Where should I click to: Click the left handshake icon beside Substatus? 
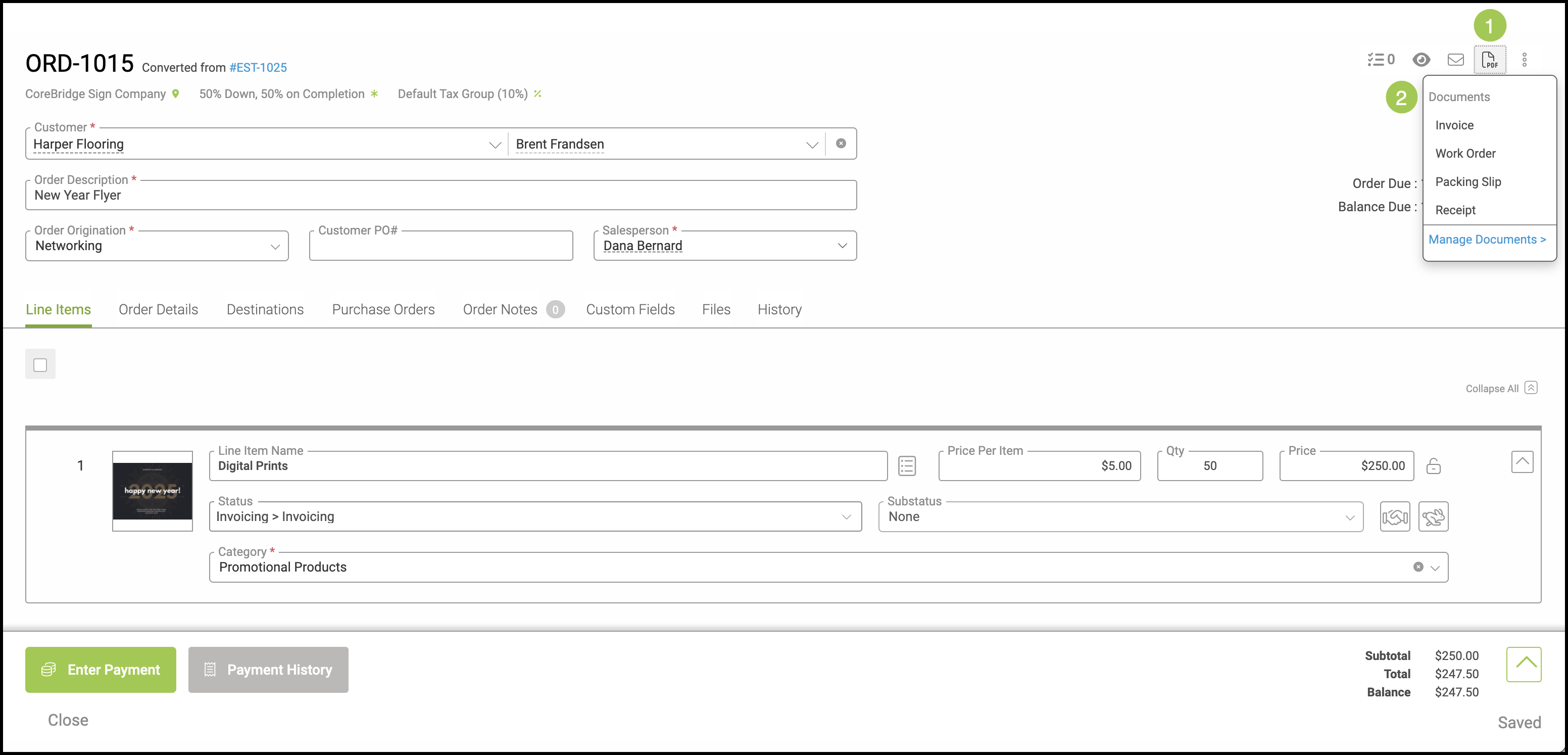1395,517
